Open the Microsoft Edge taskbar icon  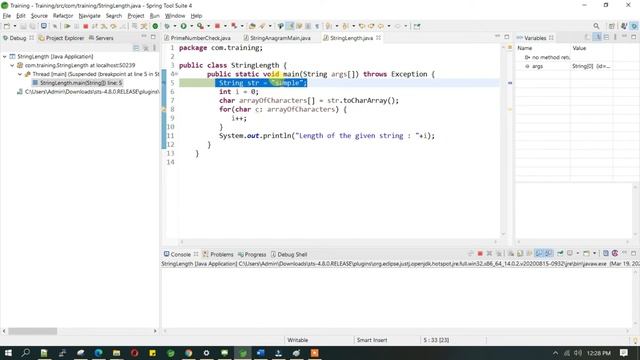pyautogui.click(x=98, y=353)
